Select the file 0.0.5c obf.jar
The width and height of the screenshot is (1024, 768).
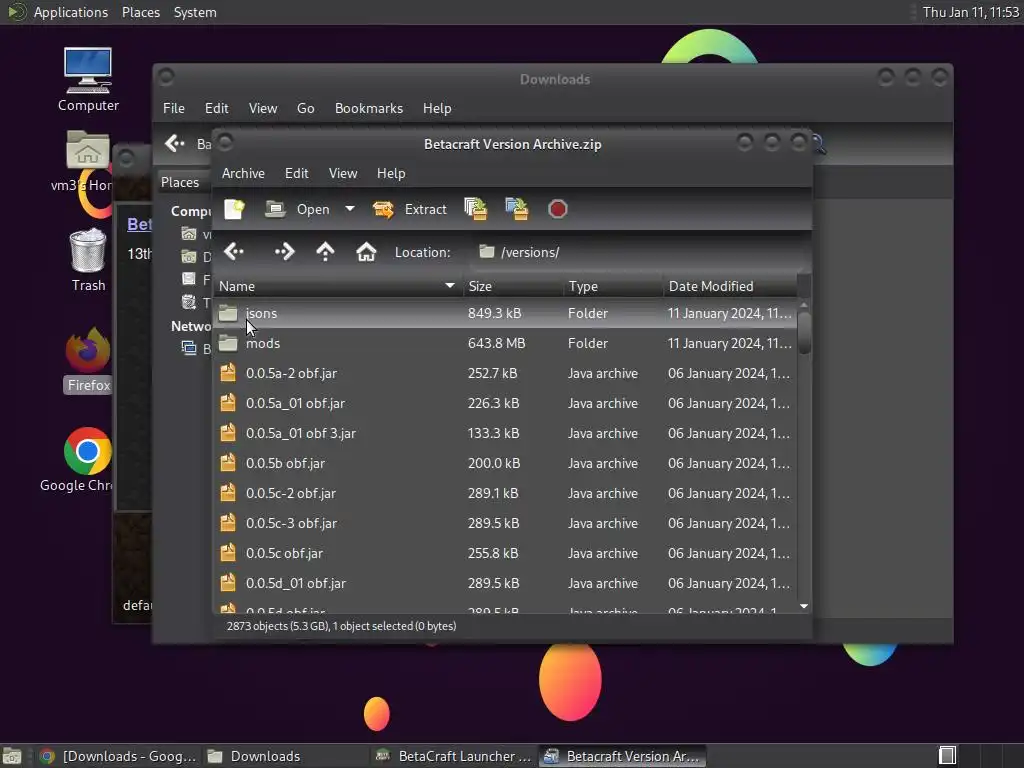coord(505,554)
